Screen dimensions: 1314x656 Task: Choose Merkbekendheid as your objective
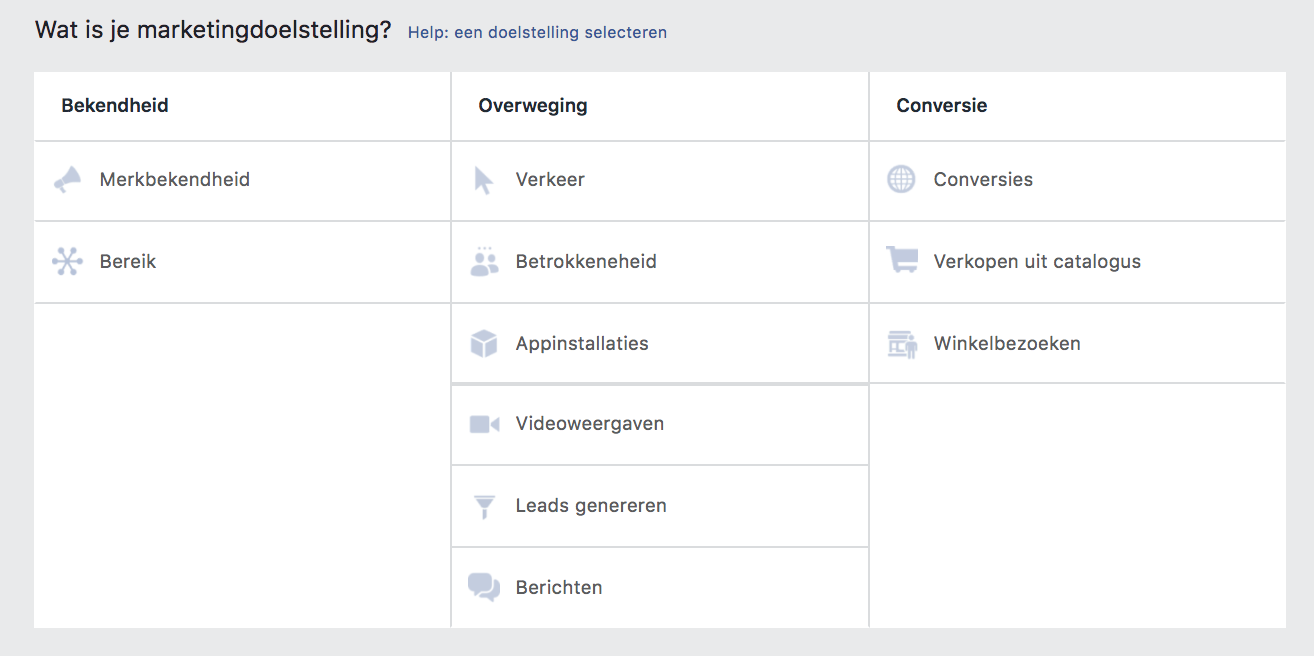176,180
